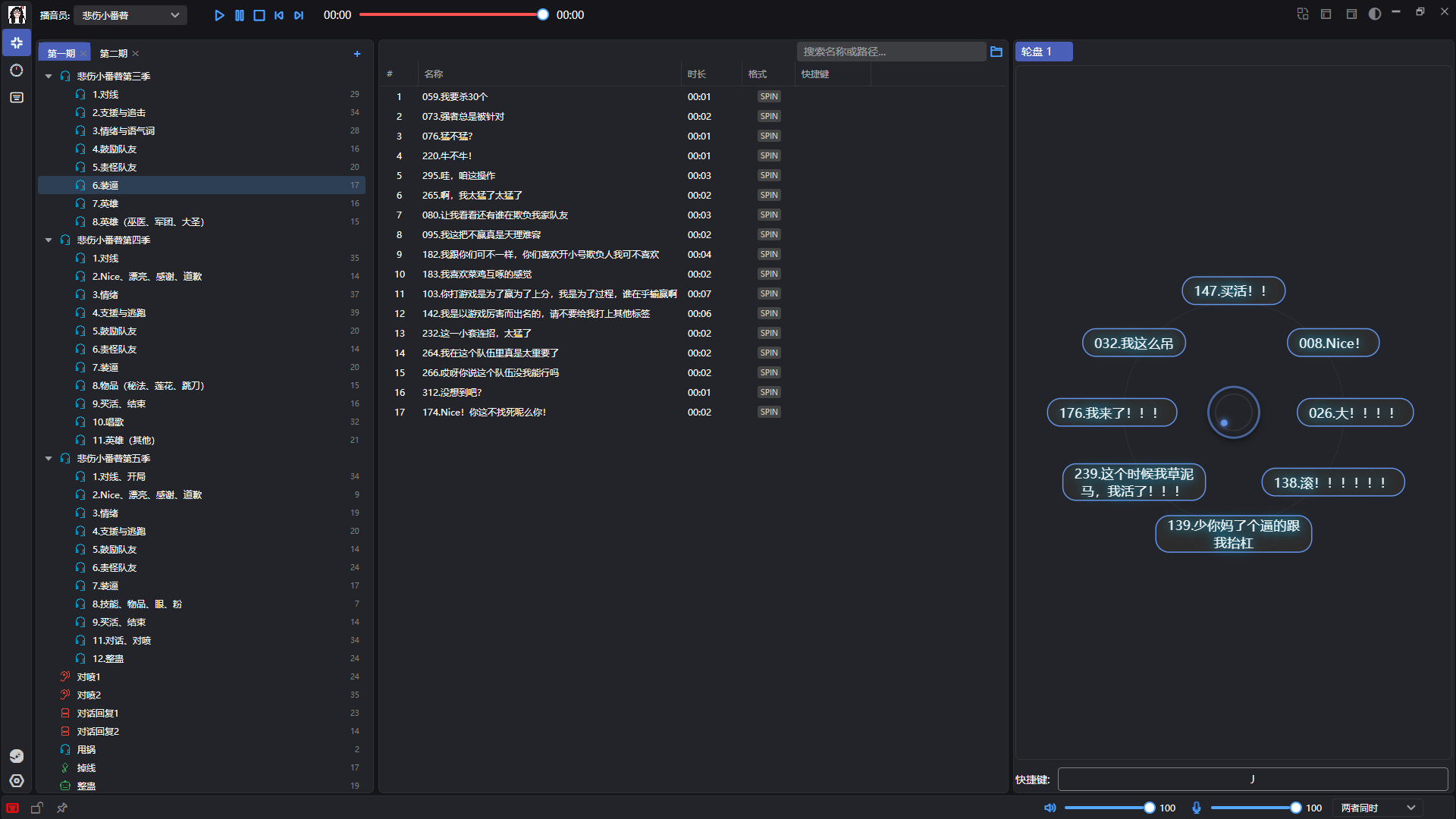Toggle the pin icon in the bottom bar
Image resolution: width=1456 pixels, height=819 pixels.
(62, 808)
